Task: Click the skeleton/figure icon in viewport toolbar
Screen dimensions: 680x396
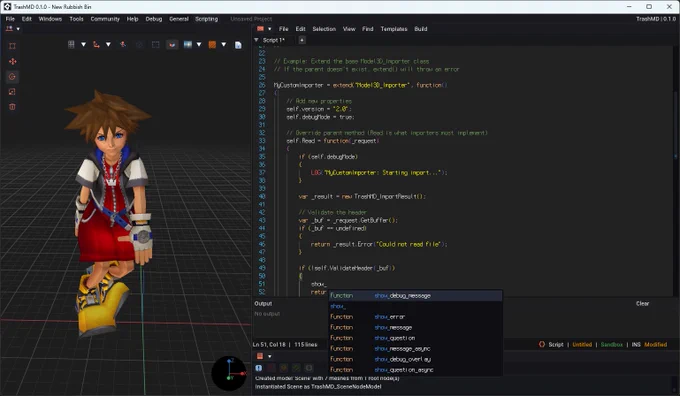Action: [x=123, y=44]
